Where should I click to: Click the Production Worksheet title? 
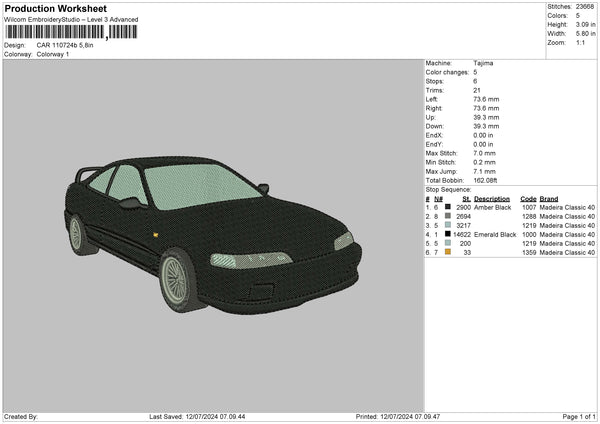(55, 9)
